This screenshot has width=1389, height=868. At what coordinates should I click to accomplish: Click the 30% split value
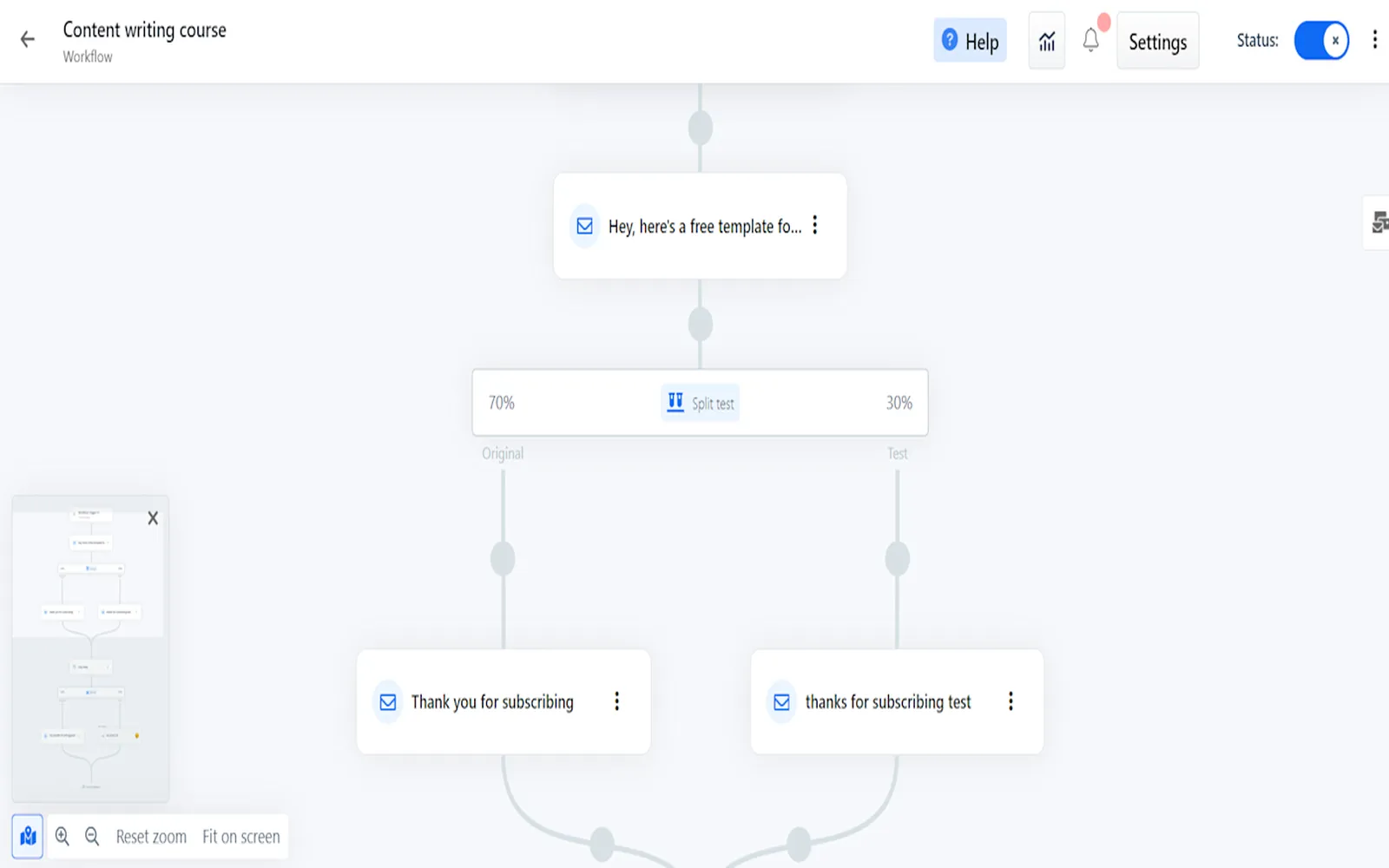tap(899, 403)
